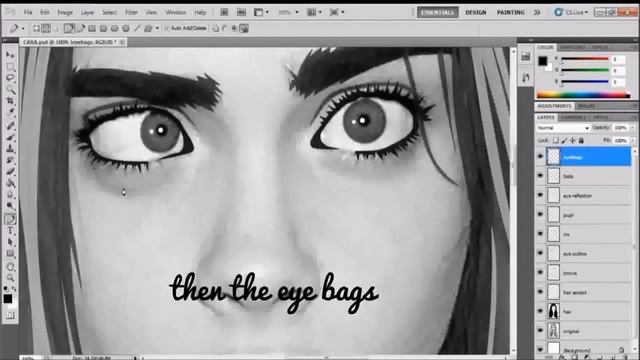This screenshot has width=640, height=360.
Task: Pick Polygon shape in options bar
Action: (x=126, y=28)
